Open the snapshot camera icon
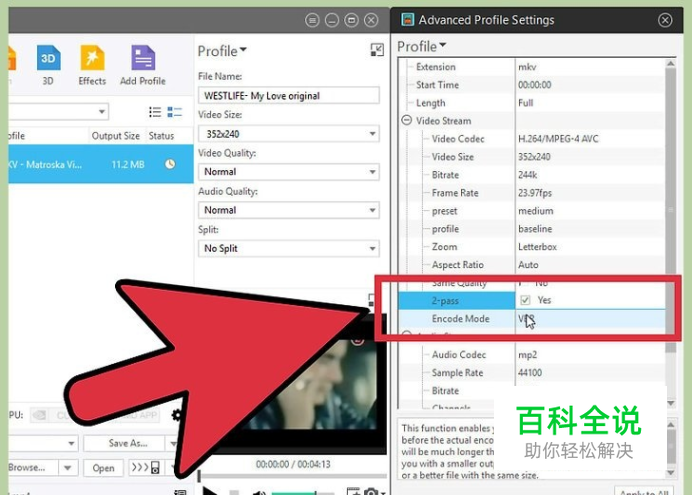Viewport: 692px width, 495px height. 372,492
